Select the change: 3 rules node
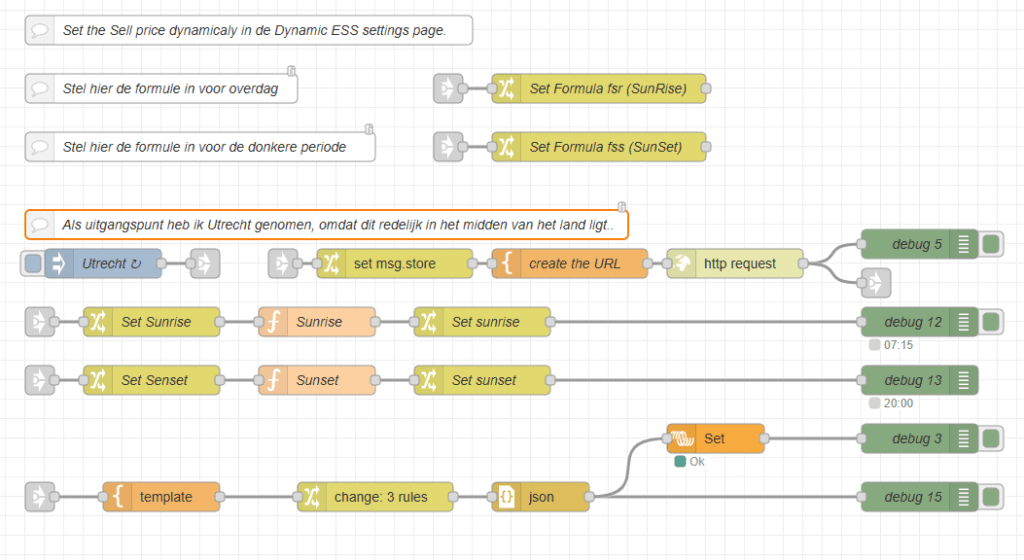The width and height of the screenshot is (1024, 560). 375,497
